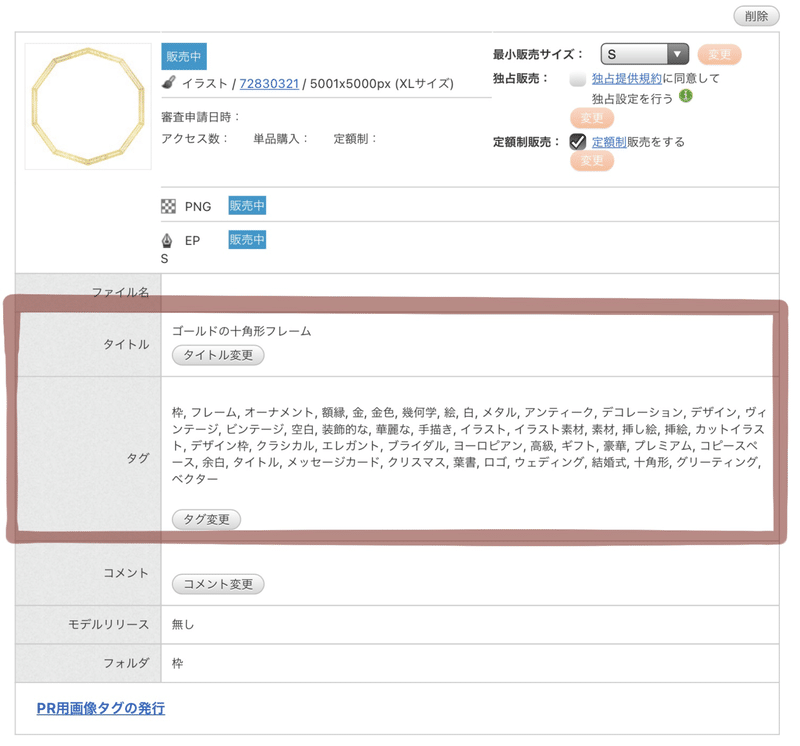The height and width of the screenshot is (746, 800).
Task: Click the 変更 button under 定額制販売
Action: coord(592,161)
